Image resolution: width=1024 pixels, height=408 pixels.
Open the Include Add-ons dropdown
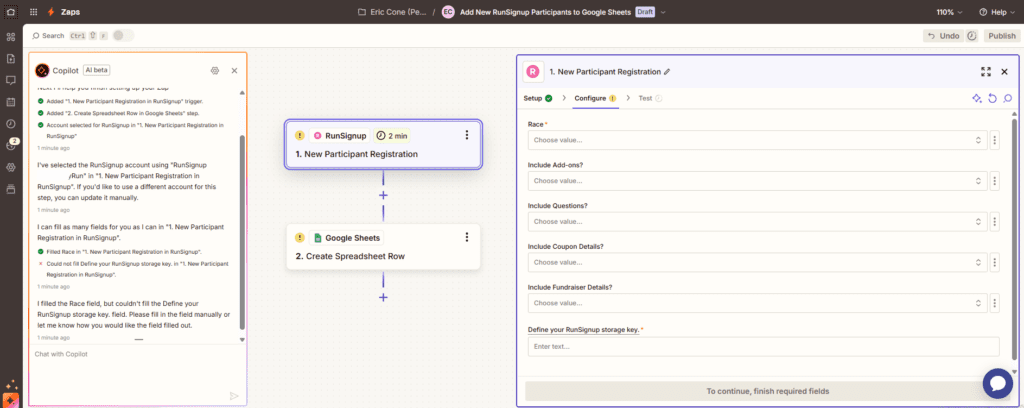(758, 181)
